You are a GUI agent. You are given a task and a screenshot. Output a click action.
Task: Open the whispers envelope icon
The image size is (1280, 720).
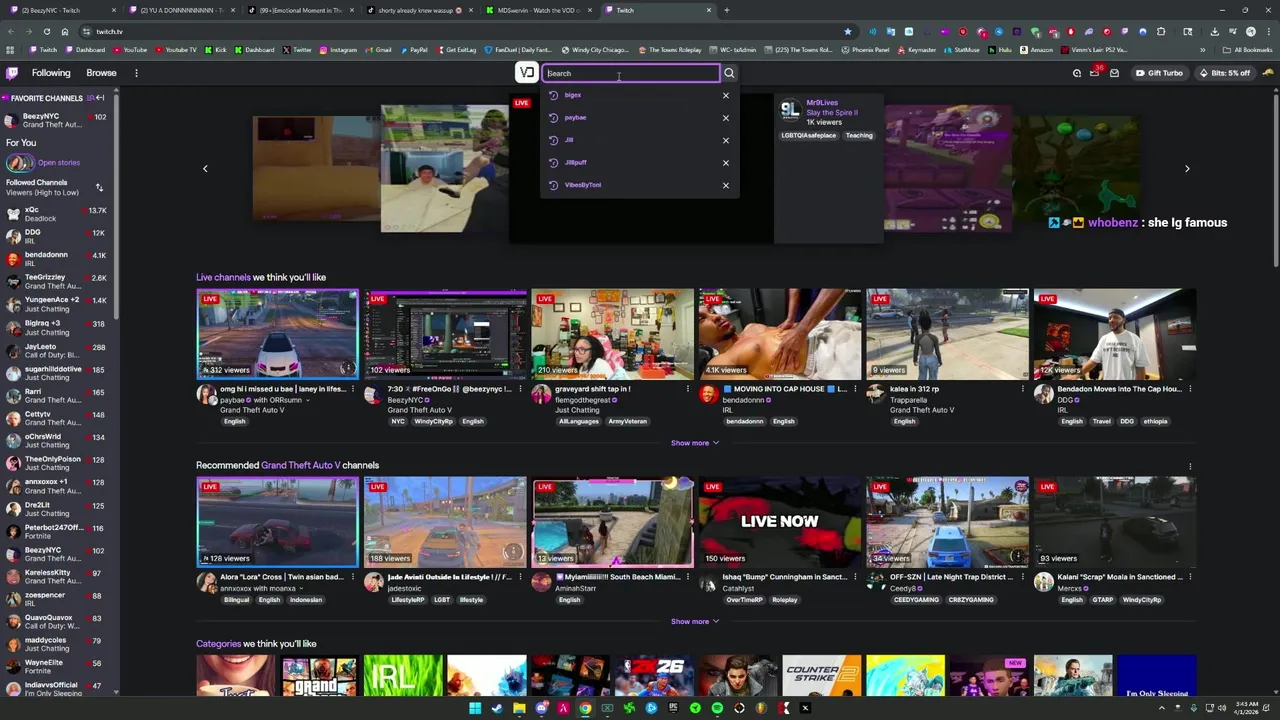(x=1114, y=73)
